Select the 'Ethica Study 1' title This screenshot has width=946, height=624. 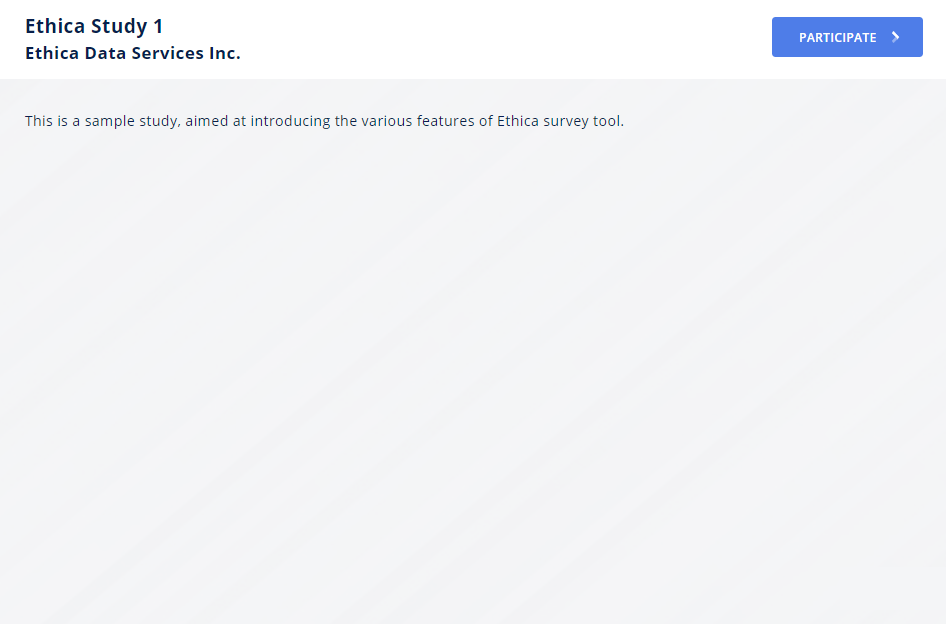coord(94,27)
